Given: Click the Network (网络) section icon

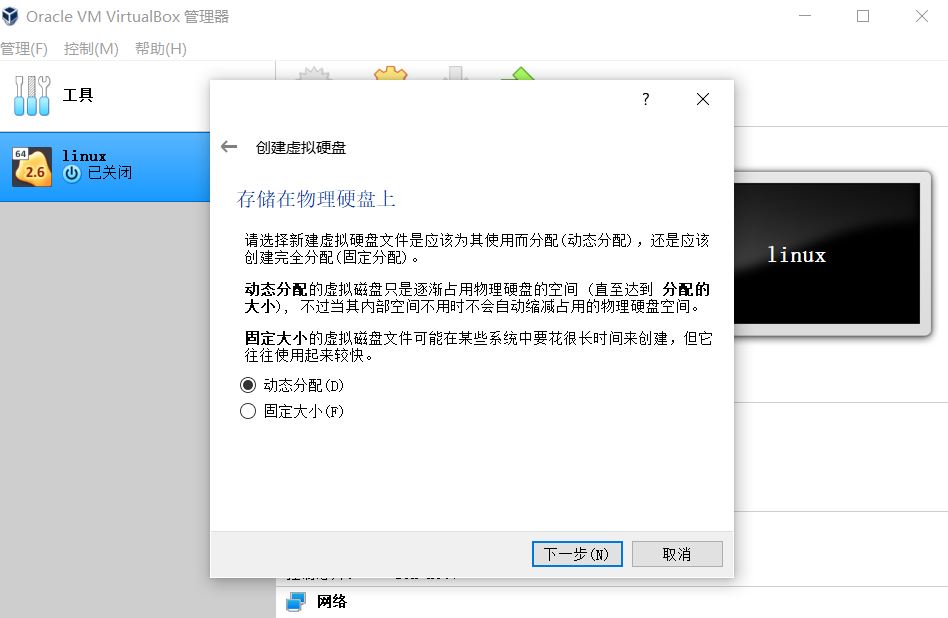Looking at the screenshot, I should (296, 602).
